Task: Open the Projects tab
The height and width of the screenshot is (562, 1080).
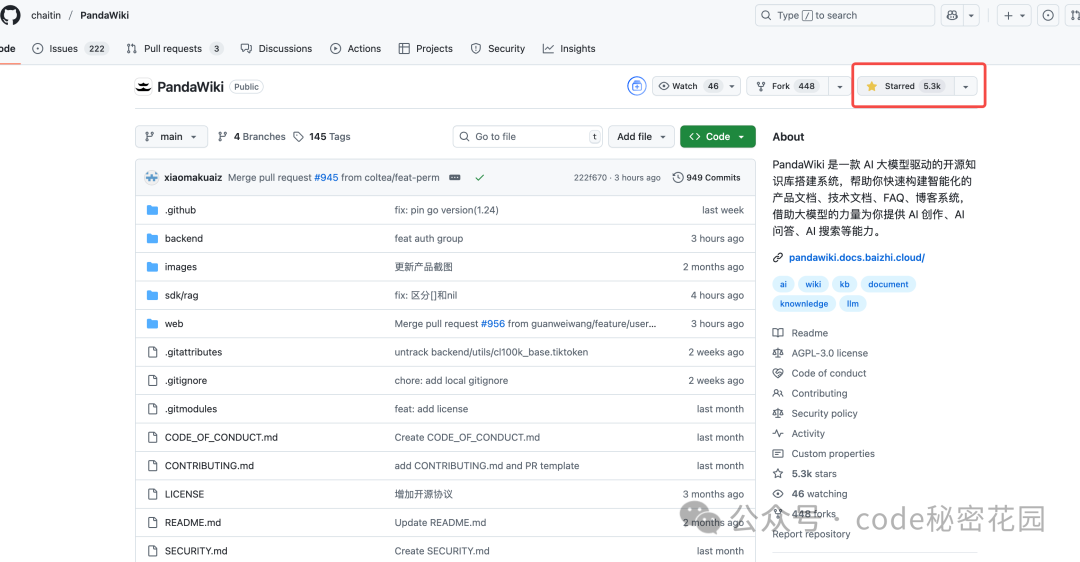Action: pyautogui.click(x=426, y=48)
